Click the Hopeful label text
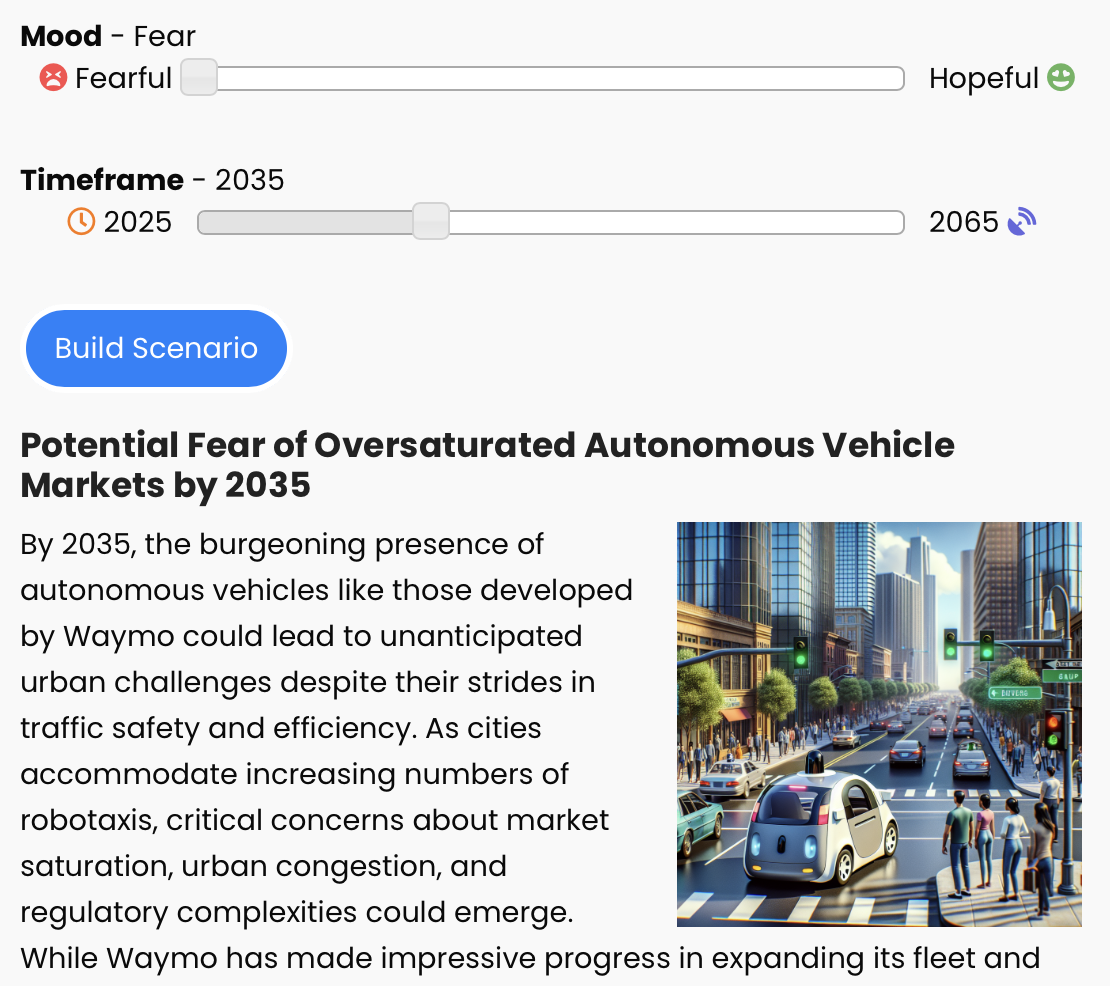1110x986 pixels. tap(984, 78)
